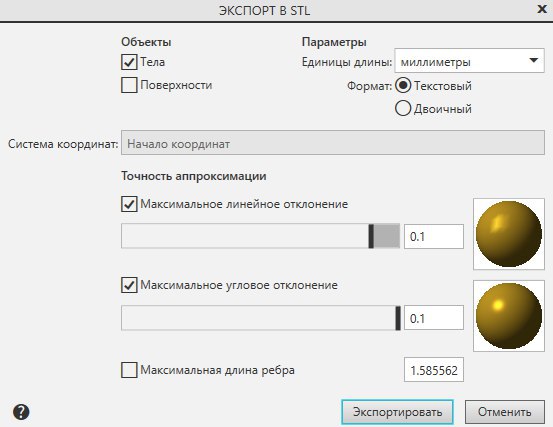The height and width of the screenshot is (427, 553).
Task: Click the Экспортировать button
Action: click(x=397, y=412)
